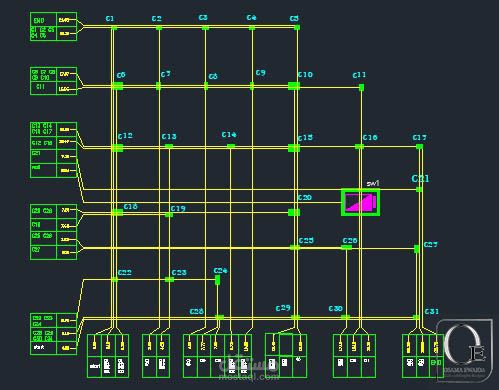Select the C31 node label
The width and height of the screenshot is (499, 390).
point(431,312)
